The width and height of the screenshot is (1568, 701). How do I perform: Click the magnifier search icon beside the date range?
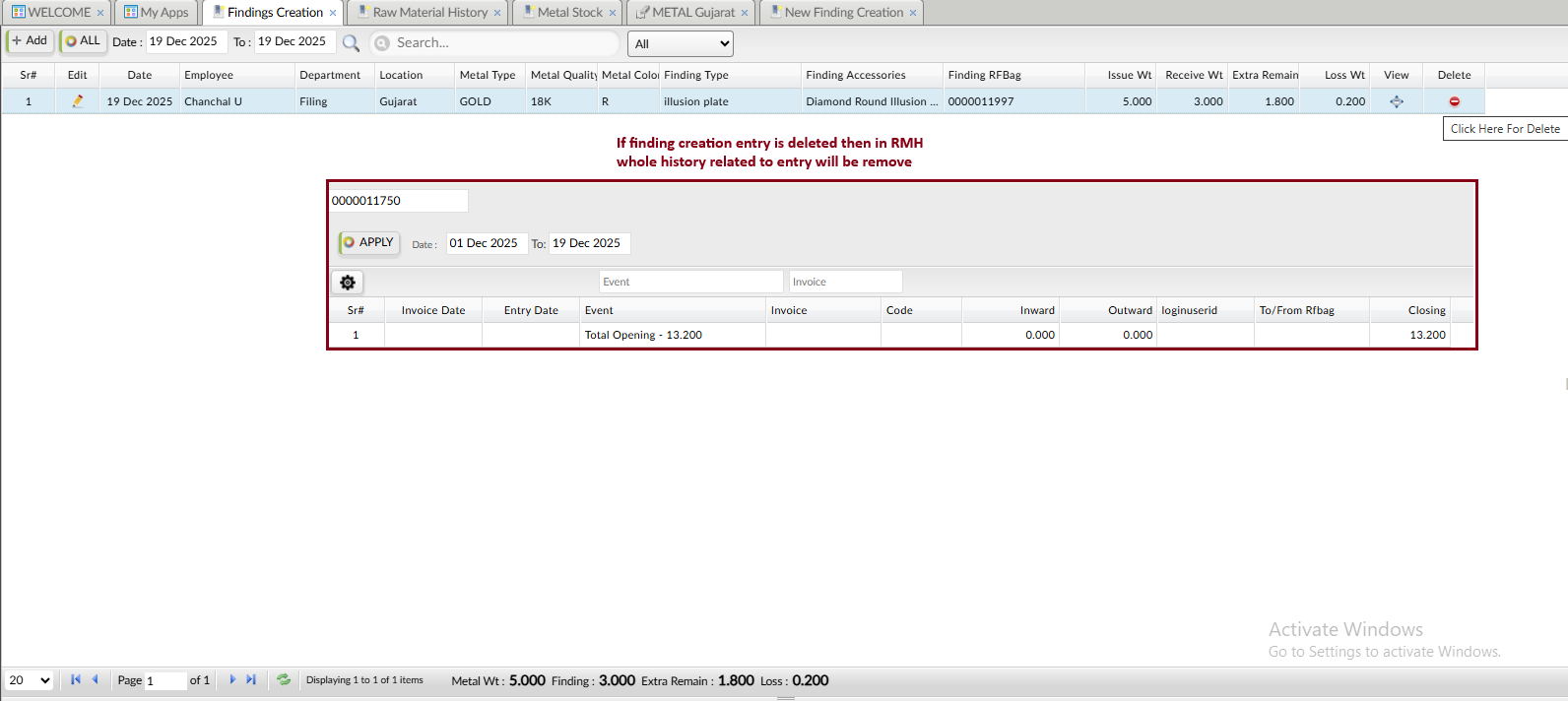(x=351, y=42)
